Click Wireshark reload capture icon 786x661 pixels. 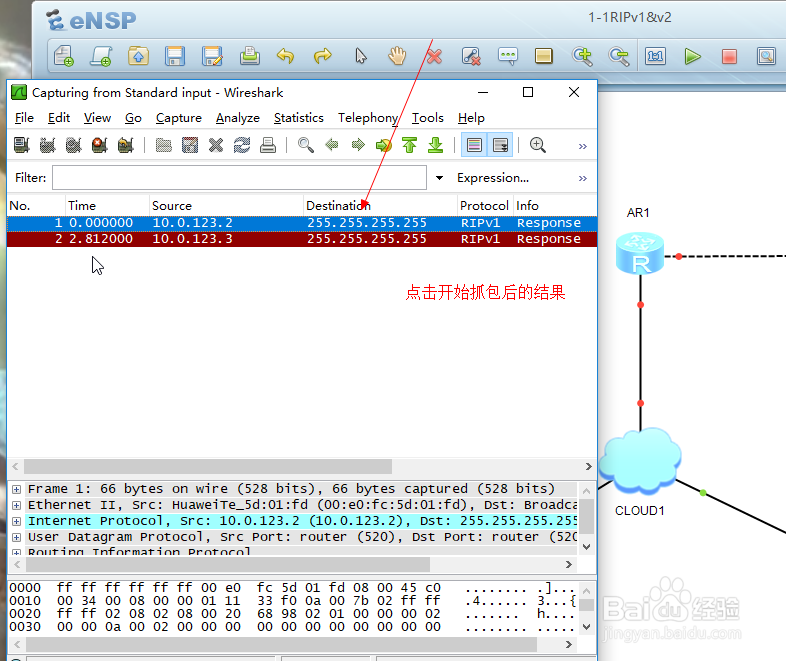click(x=242, y=145)
